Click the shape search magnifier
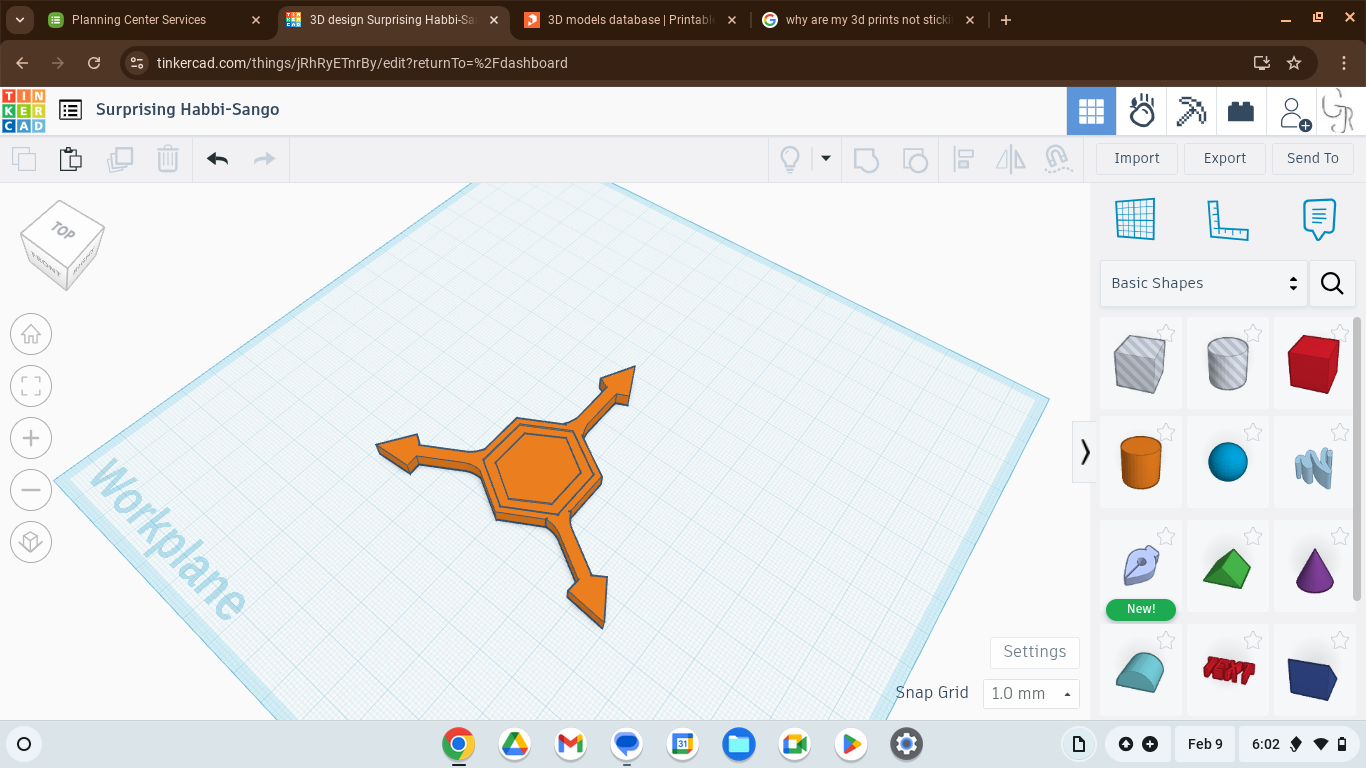Image resolution: width=1366 pixels, height=768 pixels. (x=1332, y=283)
